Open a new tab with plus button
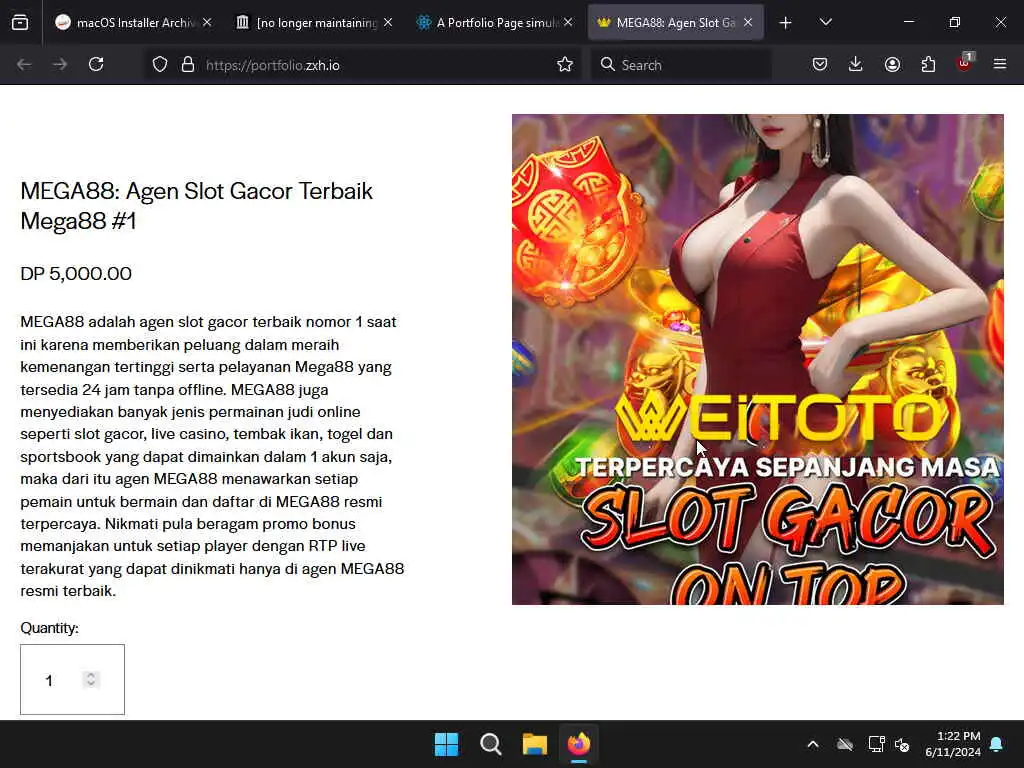Screen dimensions: 1024x768 pos(786,23)
